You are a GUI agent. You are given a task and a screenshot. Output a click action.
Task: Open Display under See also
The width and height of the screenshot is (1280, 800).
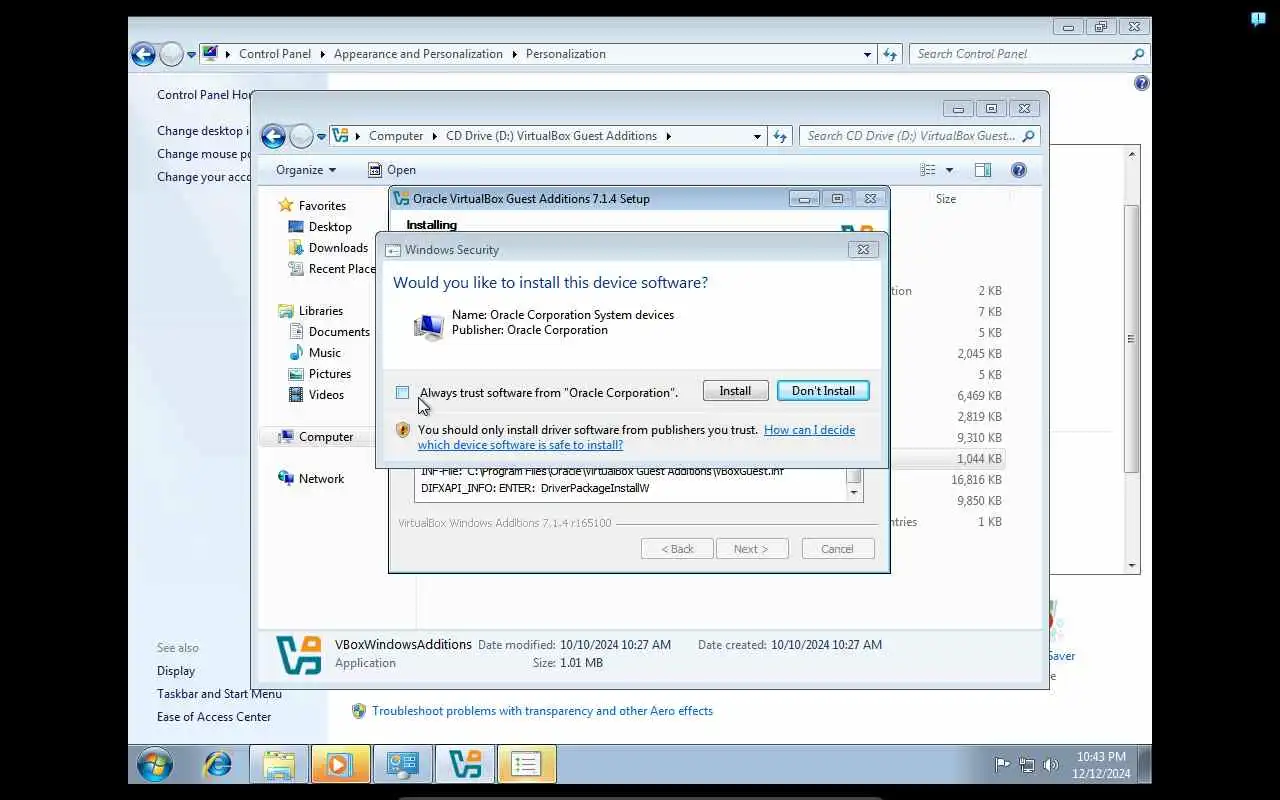[x=176, y=671]
